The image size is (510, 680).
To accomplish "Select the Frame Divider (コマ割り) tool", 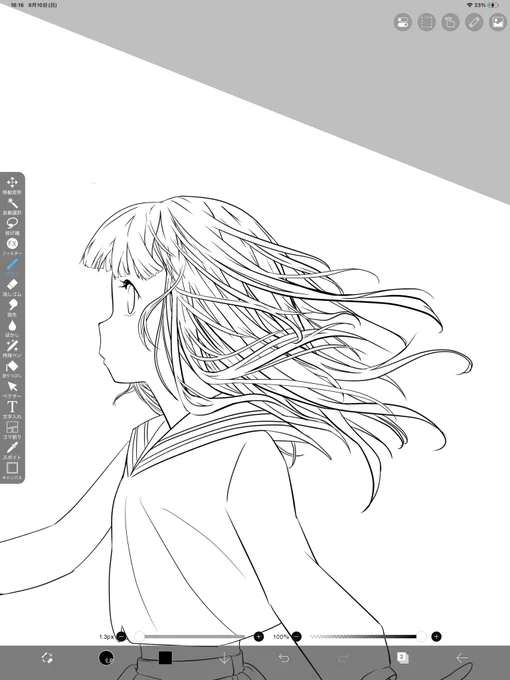I will (x=12, y=430).
